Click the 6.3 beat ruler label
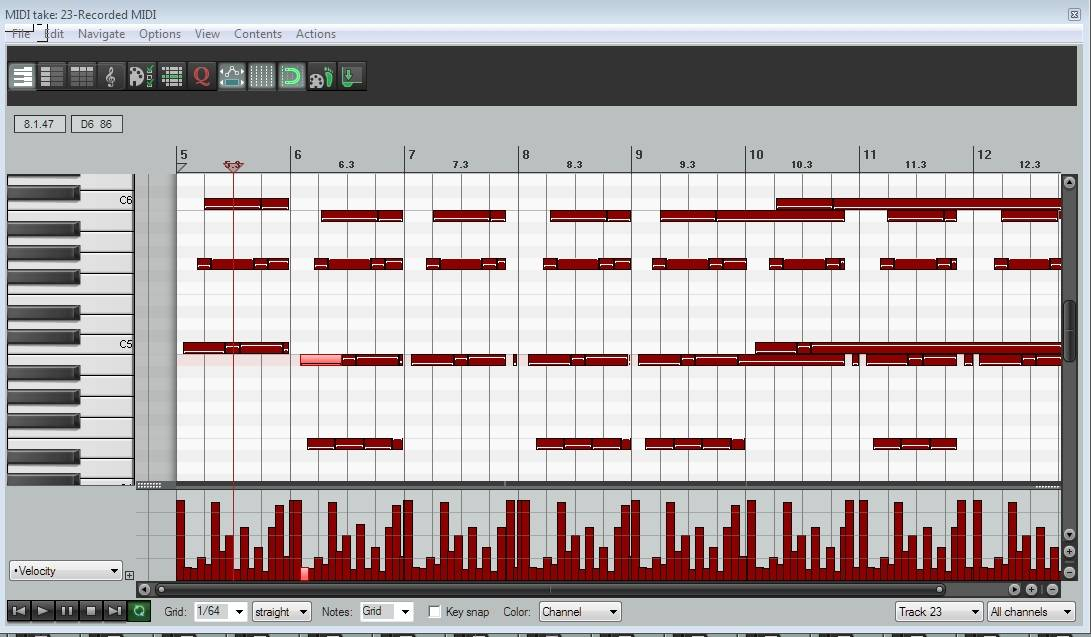This screenshot has width=1091, height=637. coord(347,164)
